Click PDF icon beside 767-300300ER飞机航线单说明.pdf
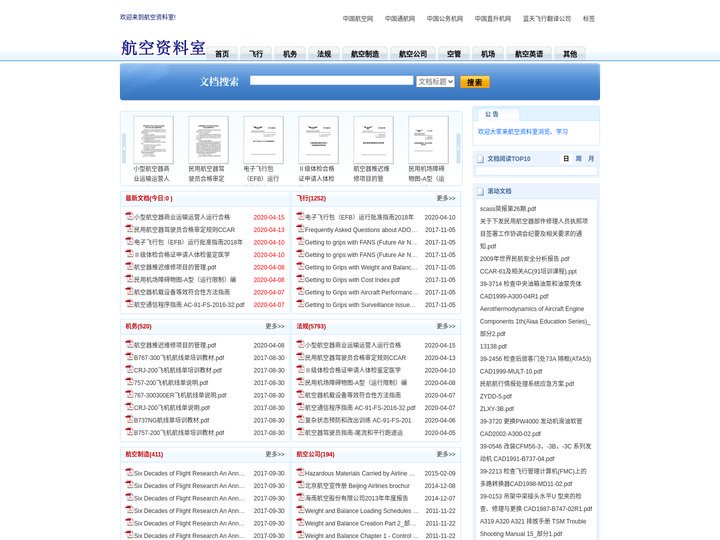The width and height of the screenshot is (720, 540). pos(129,394)
